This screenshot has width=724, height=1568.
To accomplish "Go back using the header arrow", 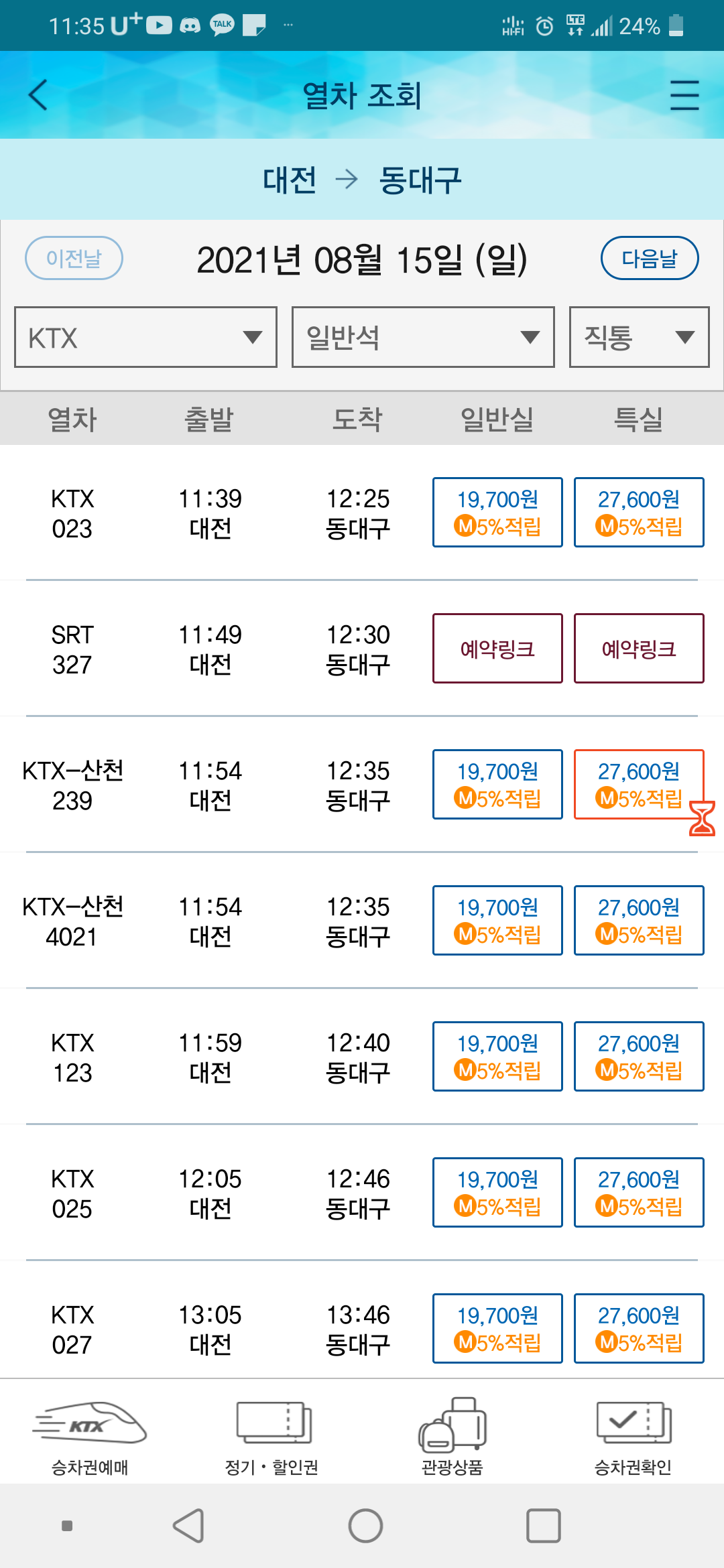I will point(38,94).
